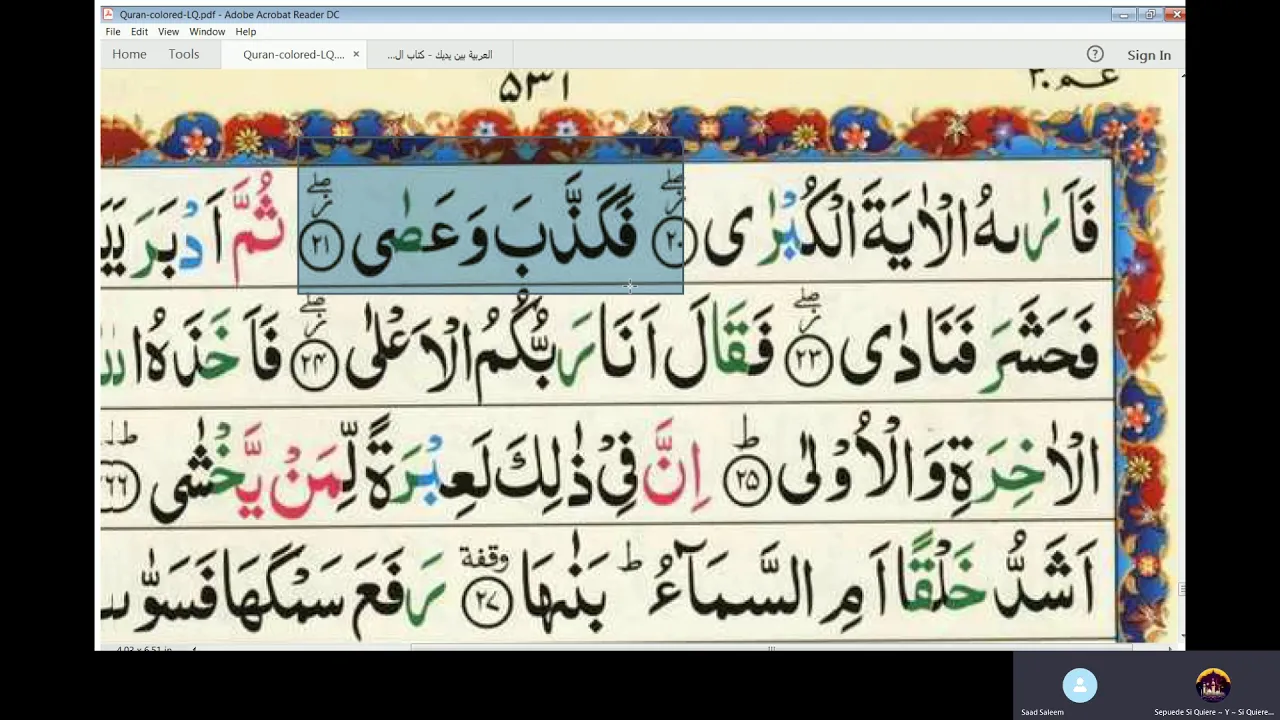Click the Acrobat PDF icon in title bar

pyautogui.click(x=108, y=14)
